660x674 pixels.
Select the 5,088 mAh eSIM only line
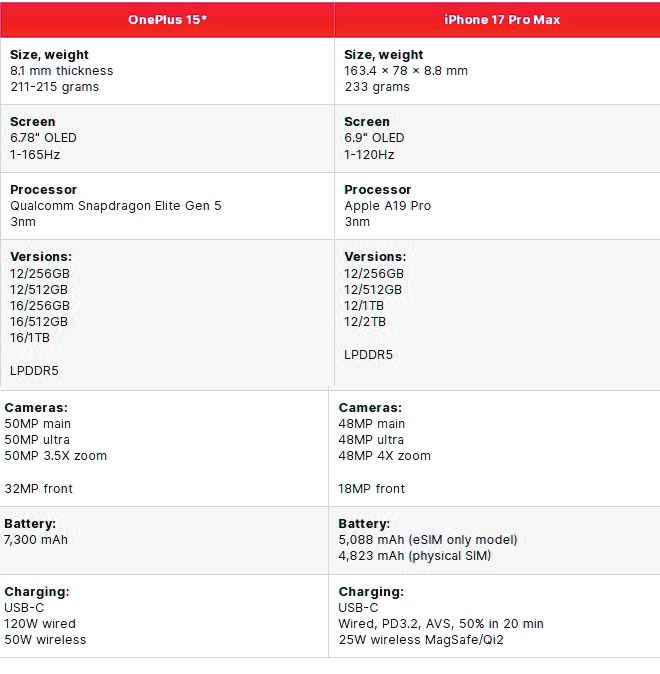pyautogui.click(x=428, y=540)
